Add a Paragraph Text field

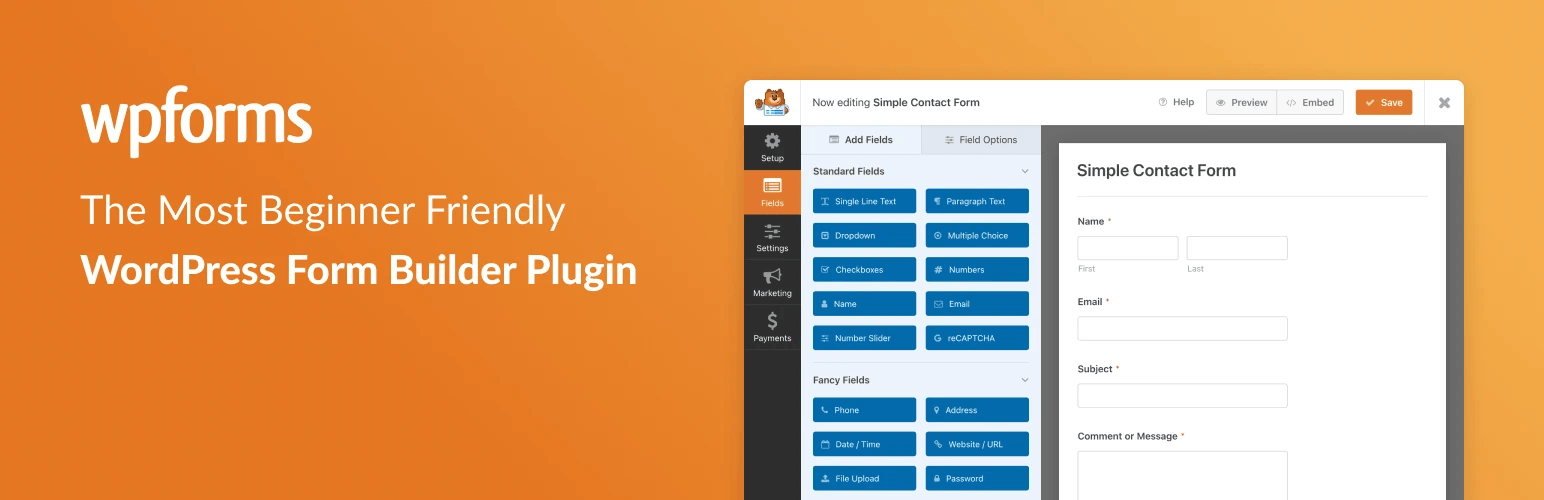[x=977, y=201]
